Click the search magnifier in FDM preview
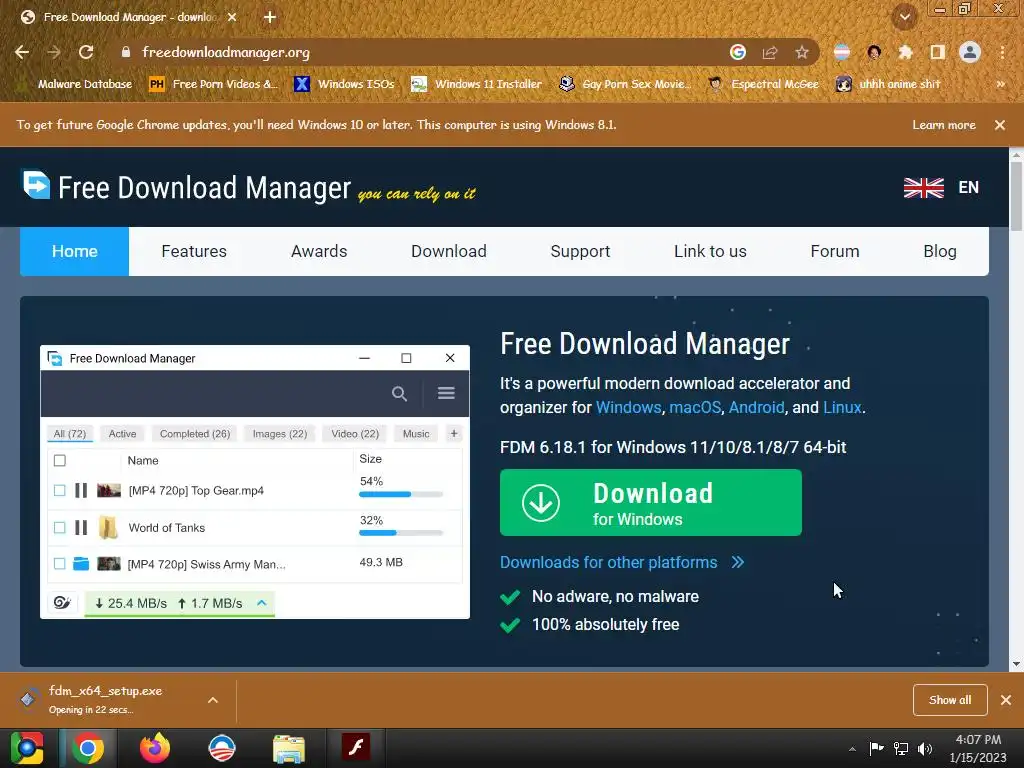The height and width of the screenshot is (768, 1024). tap(399, 393)
